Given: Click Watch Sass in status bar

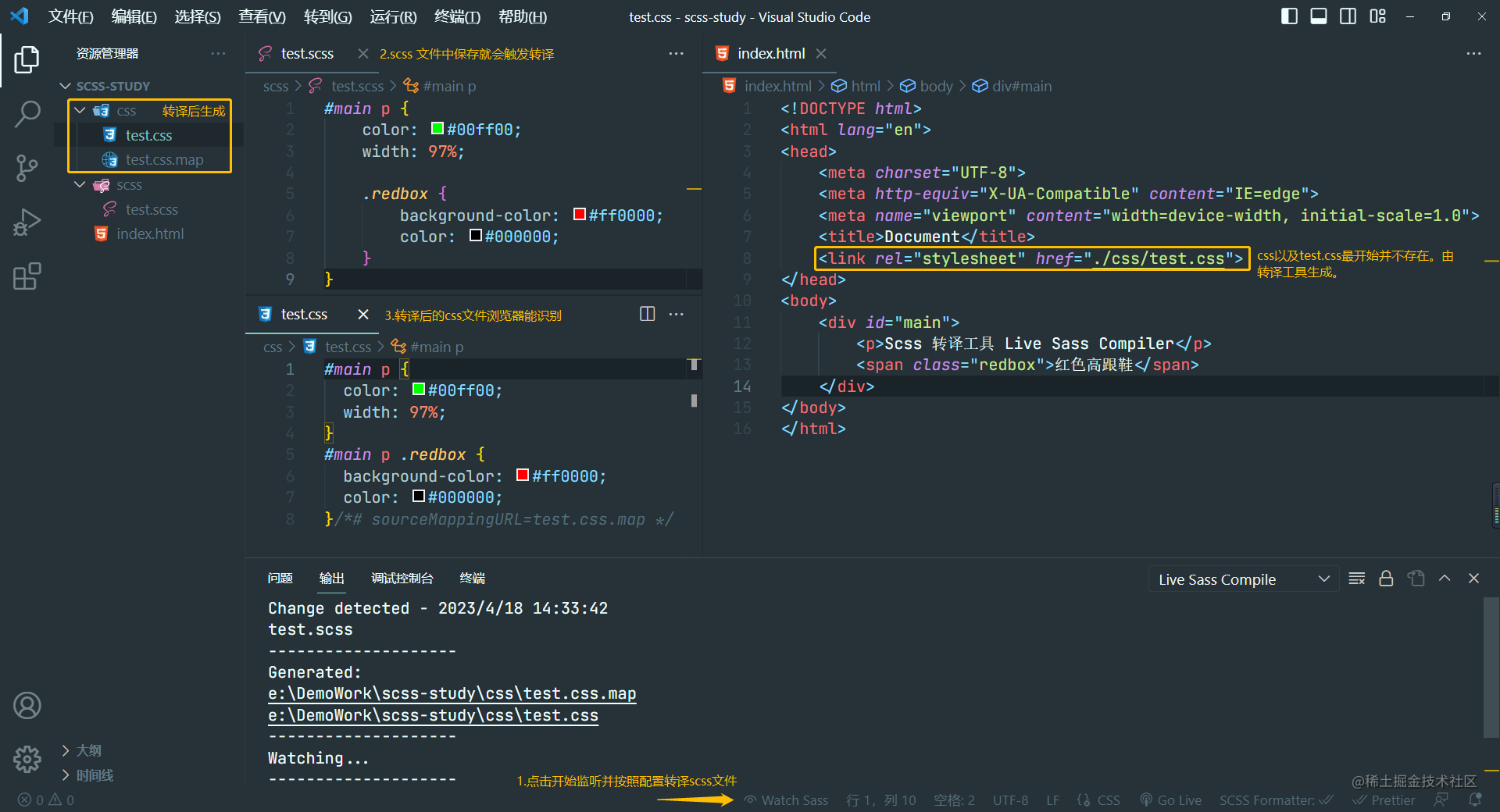Looking at the screenshot, I should [786, 800].
